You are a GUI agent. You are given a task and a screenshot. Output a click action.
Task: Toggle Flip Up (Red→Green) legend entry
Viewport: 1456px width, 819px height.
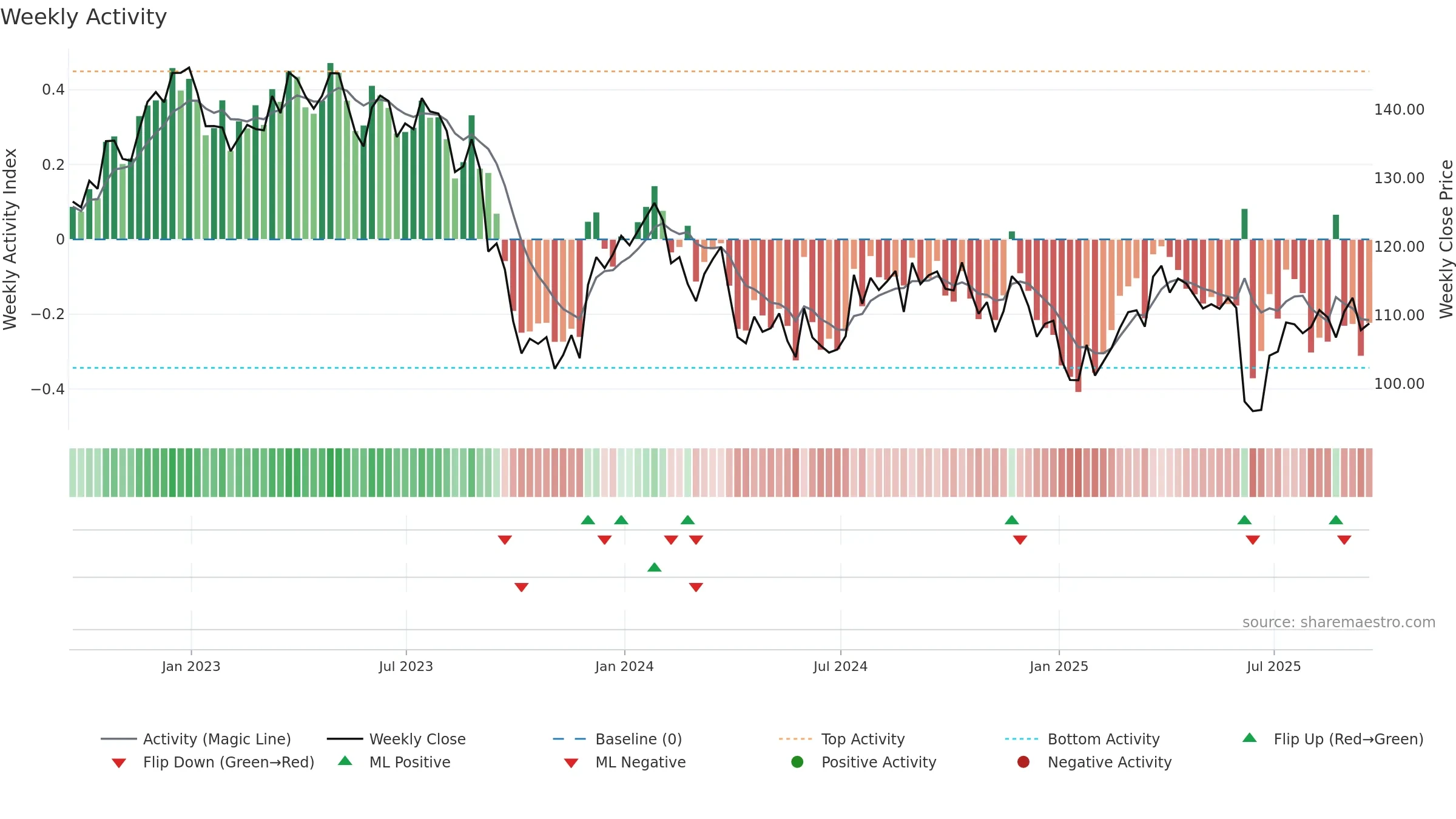1333,739
